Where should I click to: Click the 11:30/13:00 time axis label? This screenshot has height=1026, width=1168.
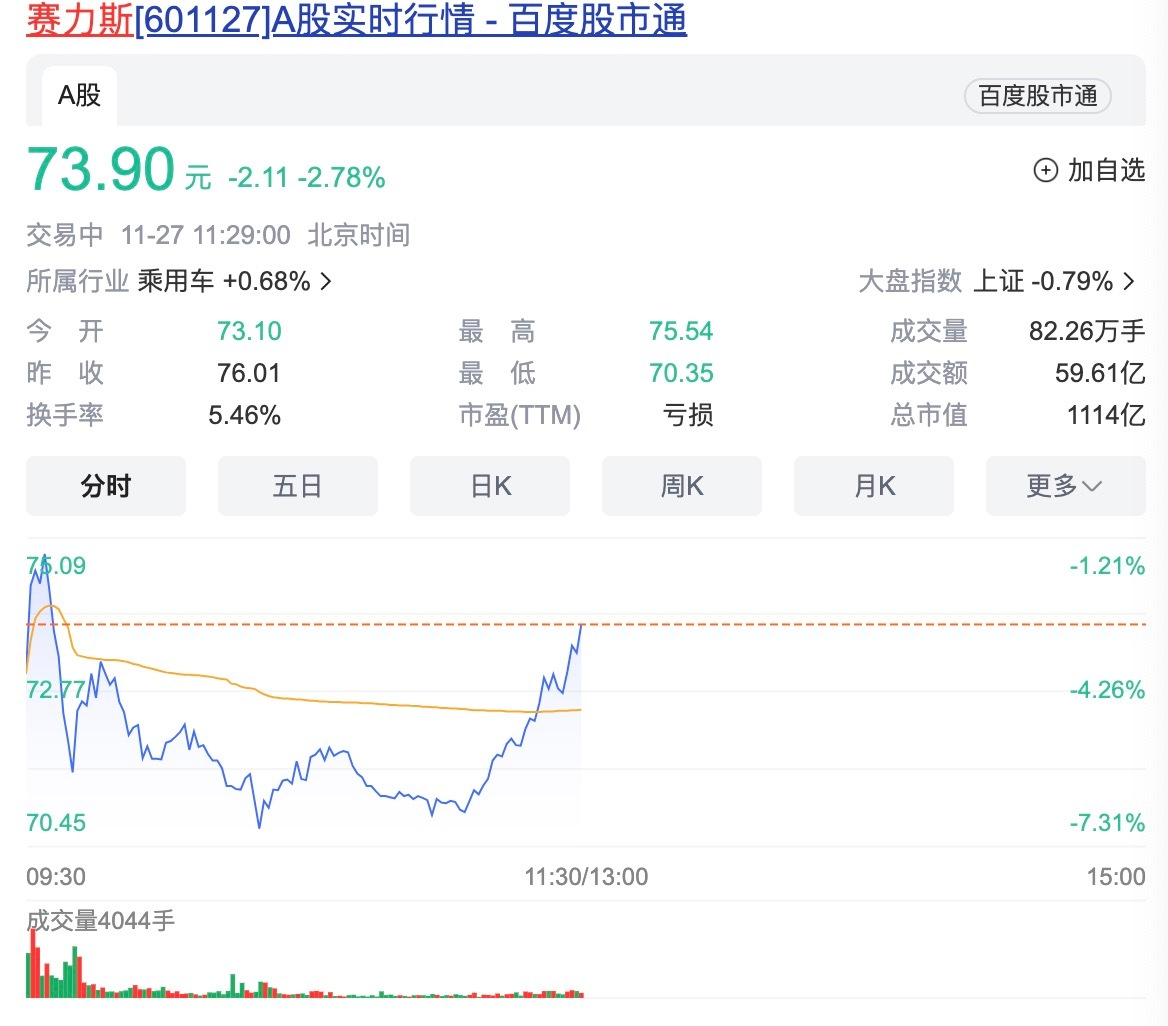[586, 876]
